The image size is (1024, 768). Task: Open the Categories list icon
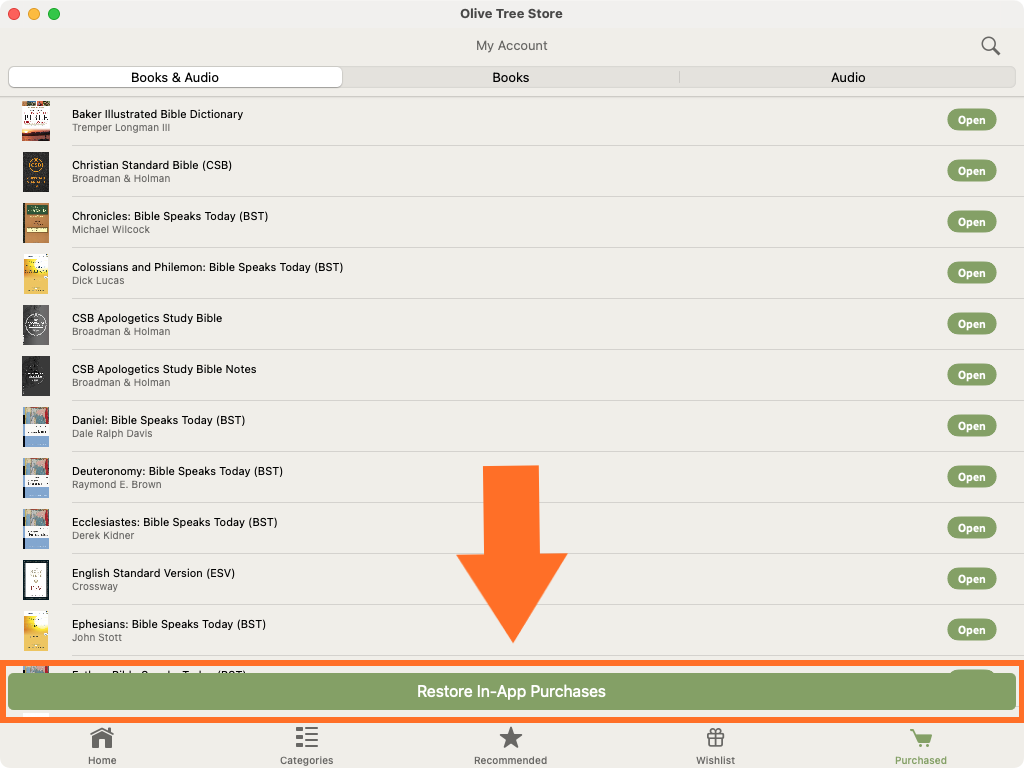[x=306, y=739]
